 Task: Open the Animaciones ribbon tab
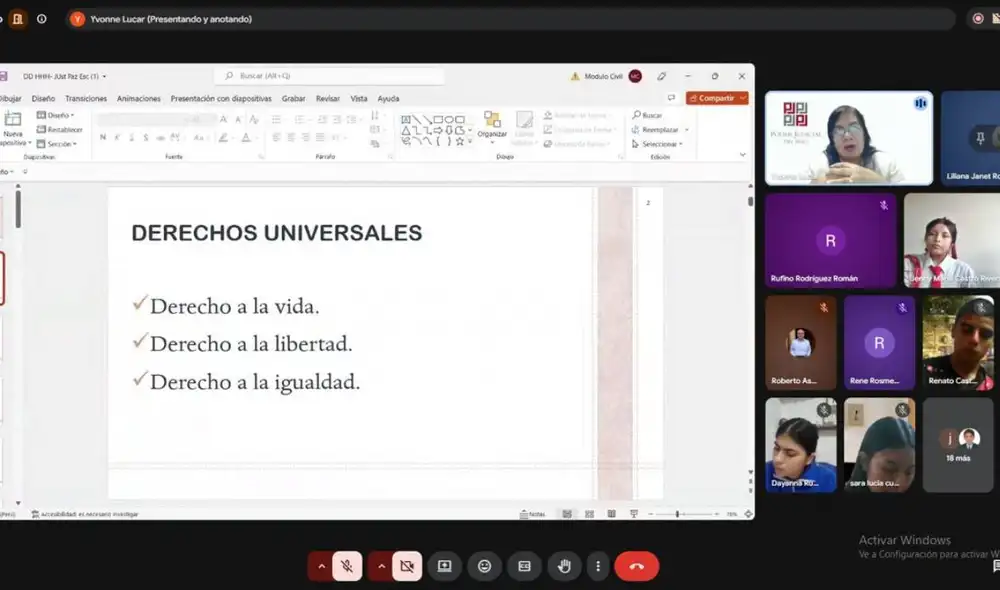[x=138, y=99]
